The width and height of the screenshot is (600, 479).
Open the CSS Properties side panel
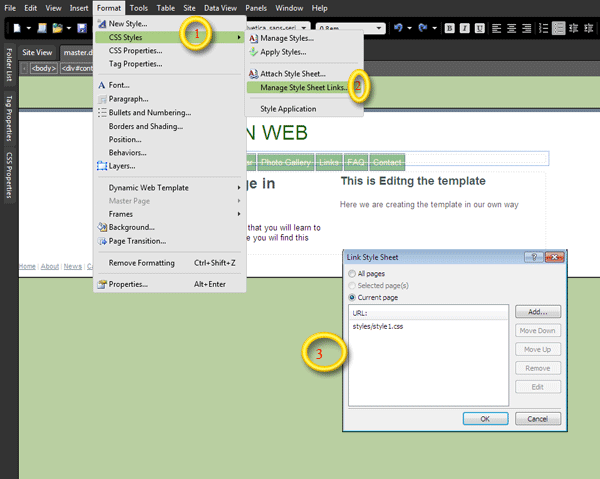(9, 175)
